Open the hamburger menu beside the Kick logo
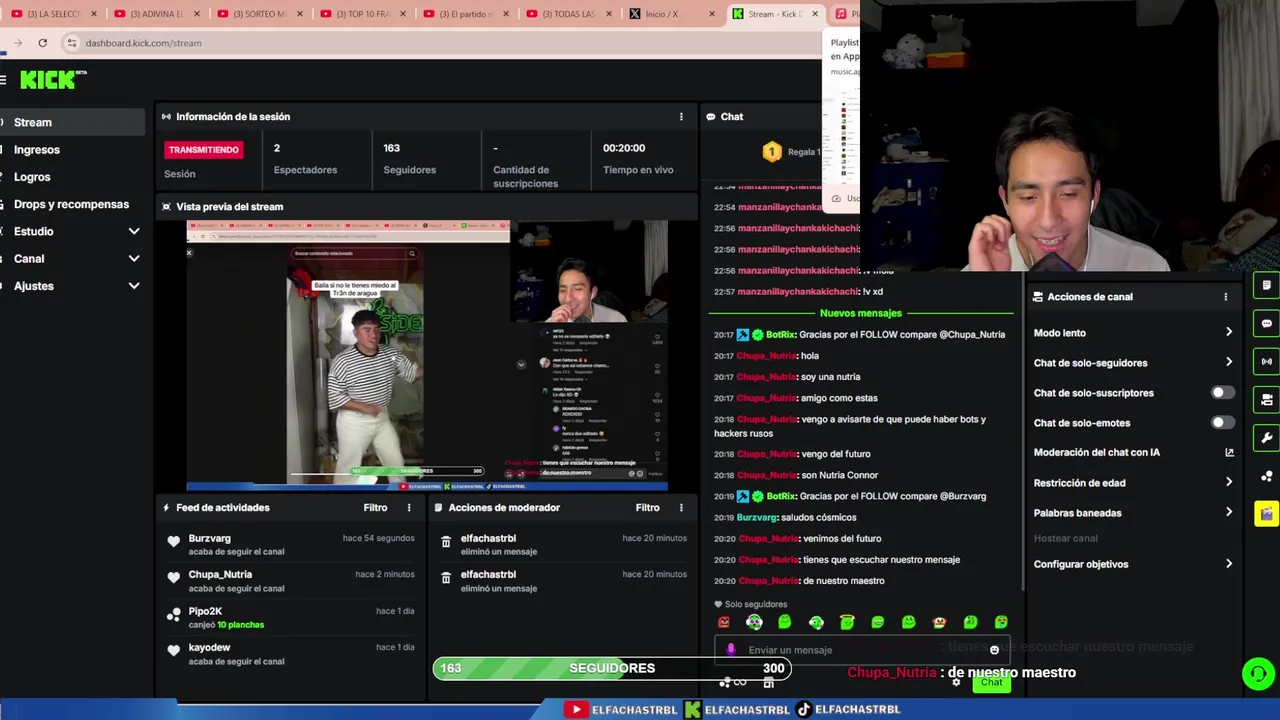This screenshot has height=720, width=1280. click(3, 80)
